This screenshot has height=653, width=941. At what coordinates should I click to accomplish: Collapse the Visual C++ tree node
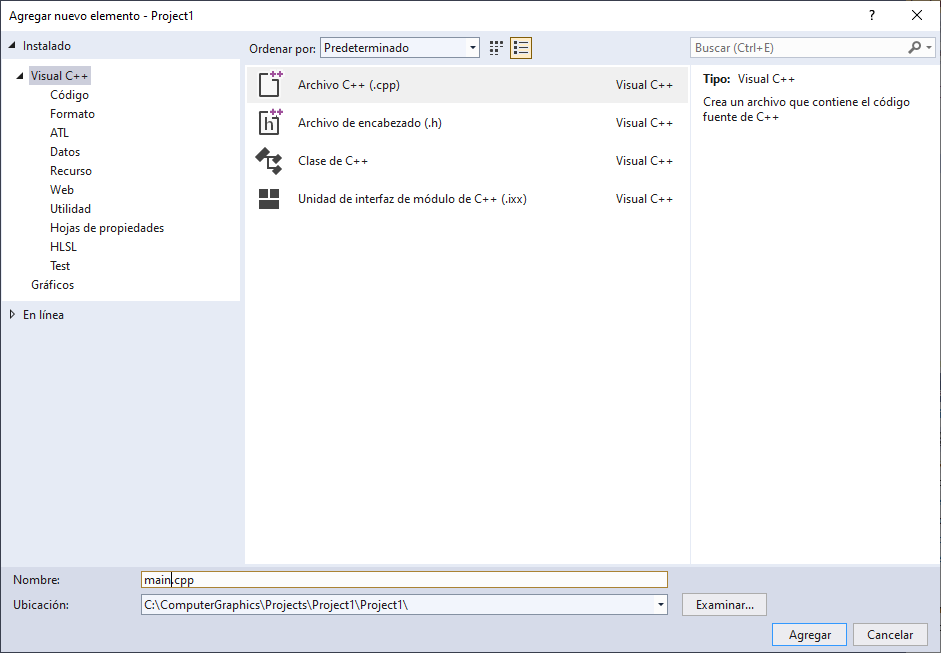(20, 76)
